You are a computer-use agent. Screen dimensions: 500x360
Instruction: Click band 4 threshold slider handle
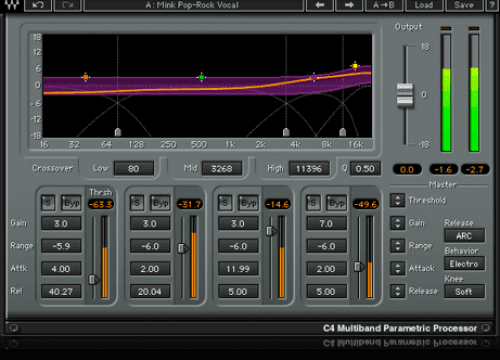[x=359, y=266]
